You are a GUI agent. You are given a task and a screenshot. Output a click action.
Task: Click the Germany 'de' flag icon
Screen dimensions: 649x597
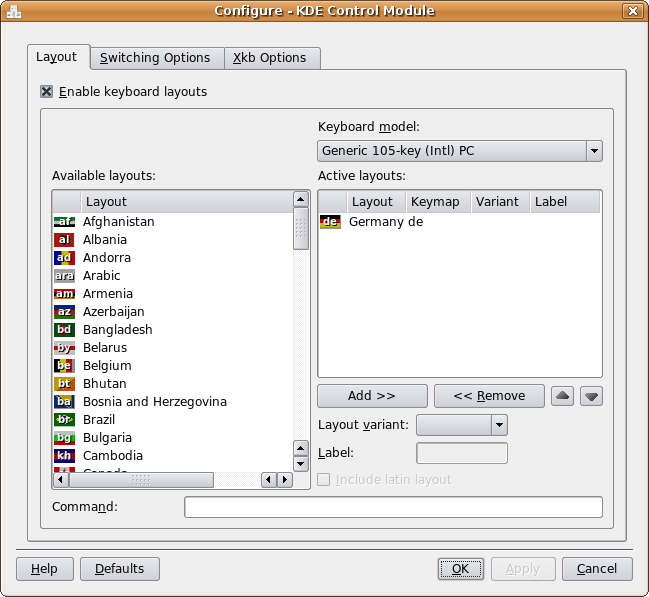point(330,222)
